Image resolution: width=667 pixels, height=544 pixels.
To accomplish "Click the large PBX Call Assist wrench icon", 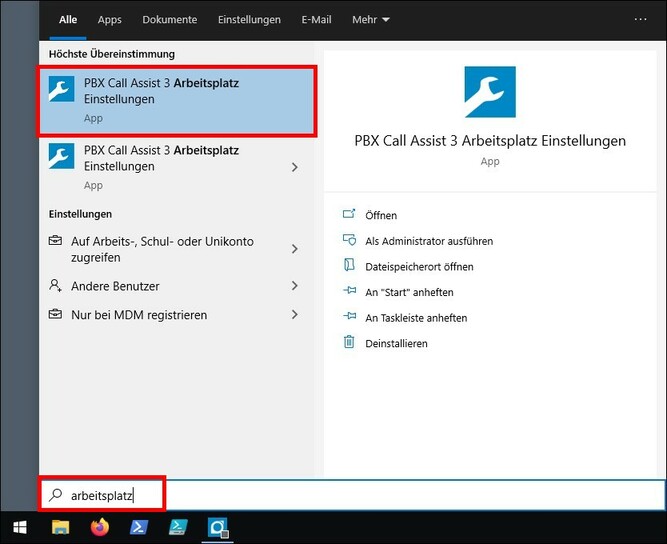I will click(490, 92).
